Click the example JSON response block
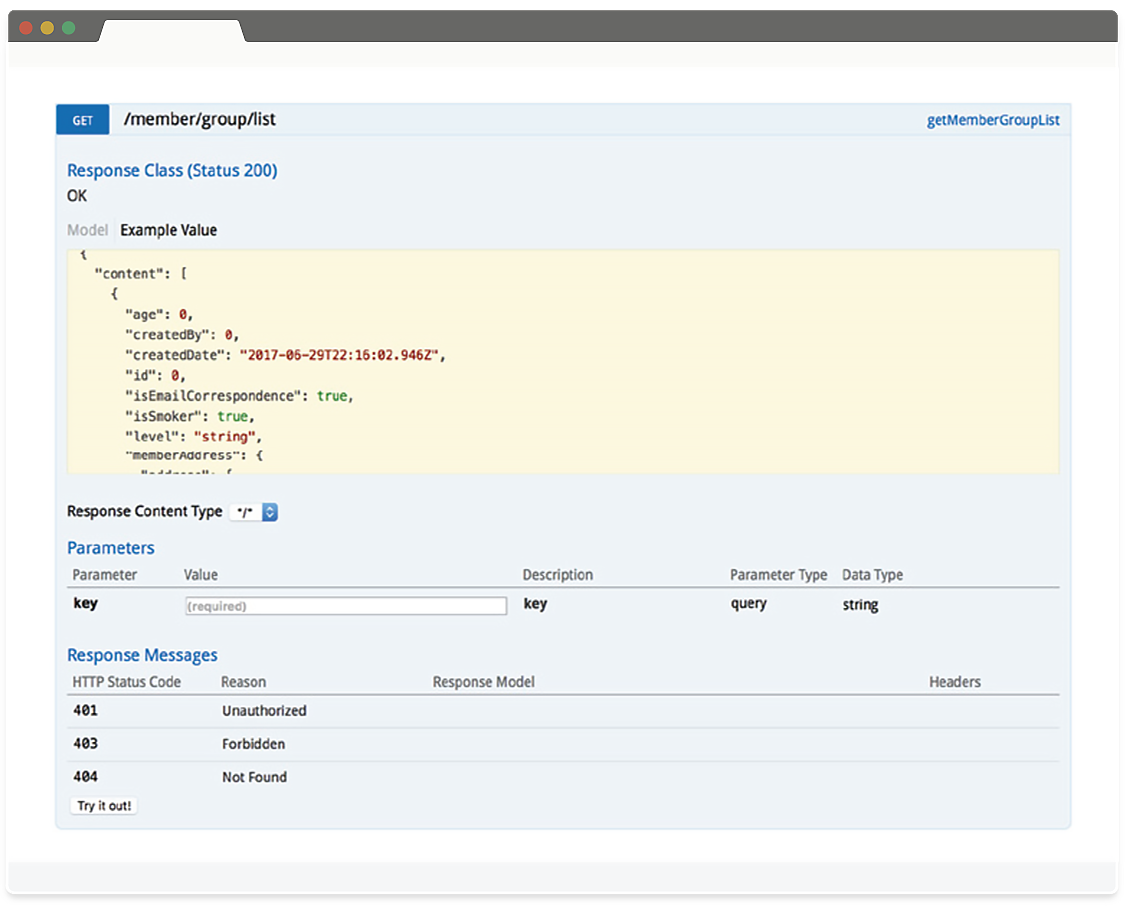This screenshot has width=1125, height=915. coord(562,361)
